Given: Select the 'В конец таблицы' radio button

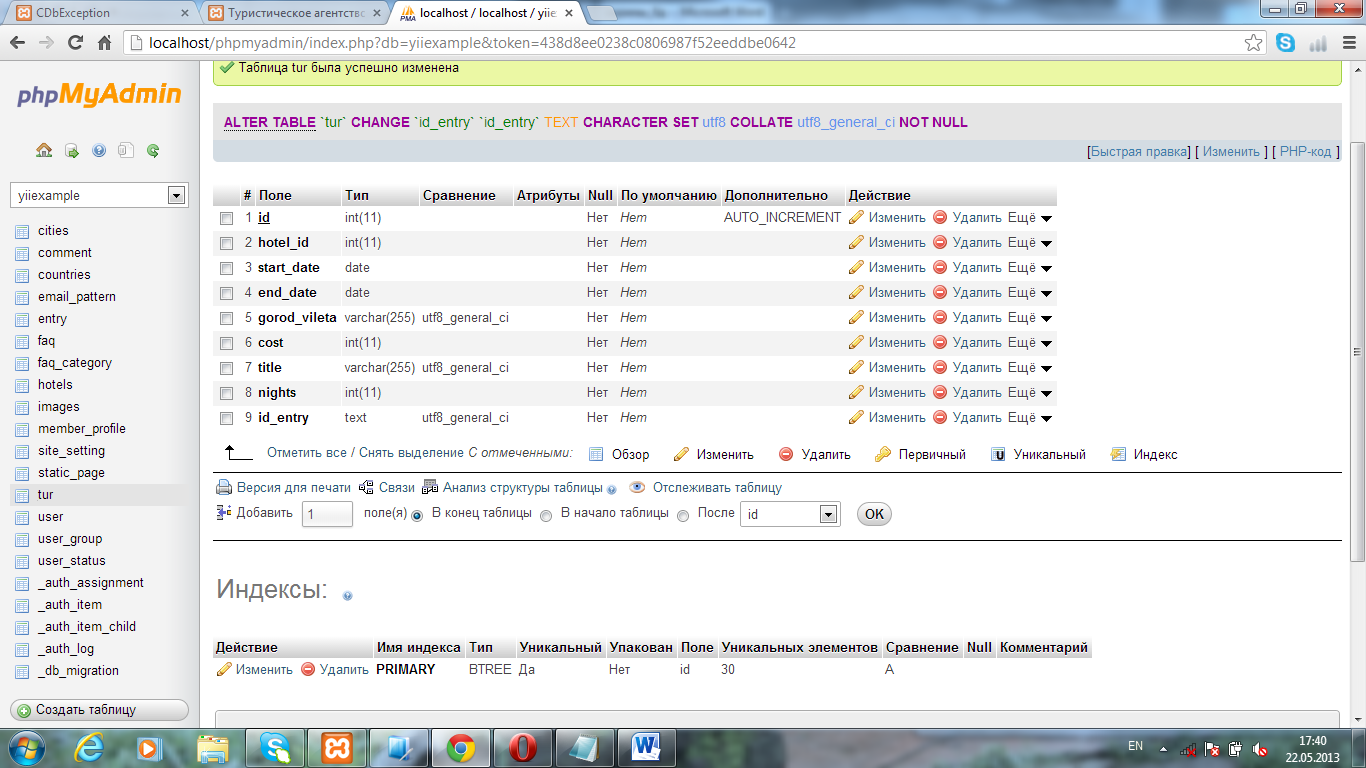Looking at the screenshot, I should pyautogui.click(x=417, y=516).
